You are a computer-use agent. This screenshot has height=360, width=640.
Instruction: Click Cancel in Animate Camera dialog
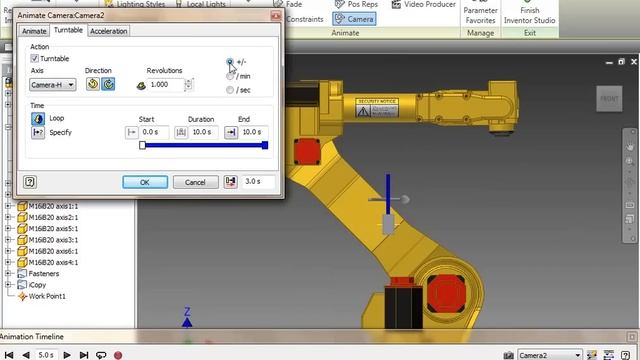pos(196,182)
